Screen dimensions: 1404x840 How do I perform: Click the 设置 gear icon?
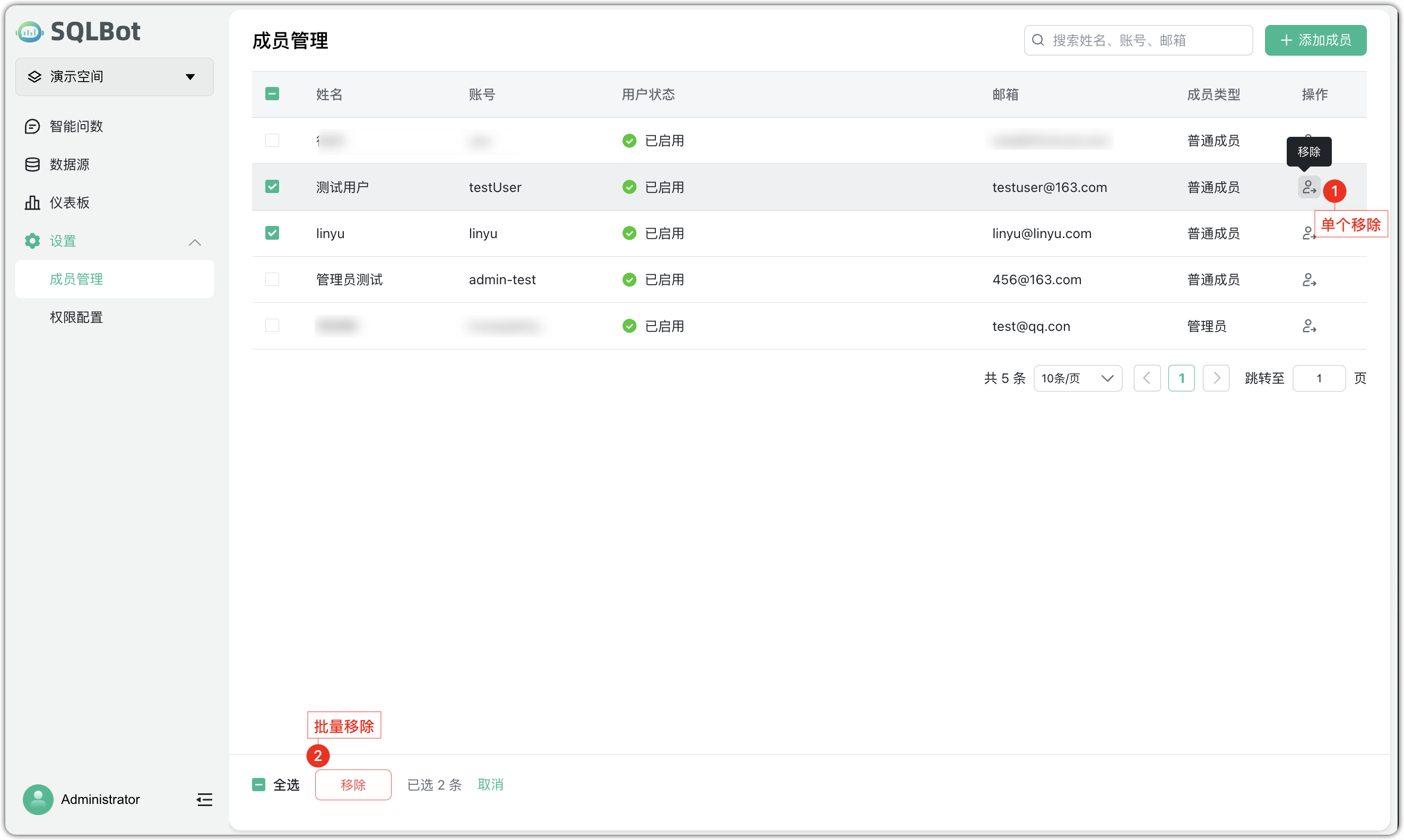tap(32, 241)
